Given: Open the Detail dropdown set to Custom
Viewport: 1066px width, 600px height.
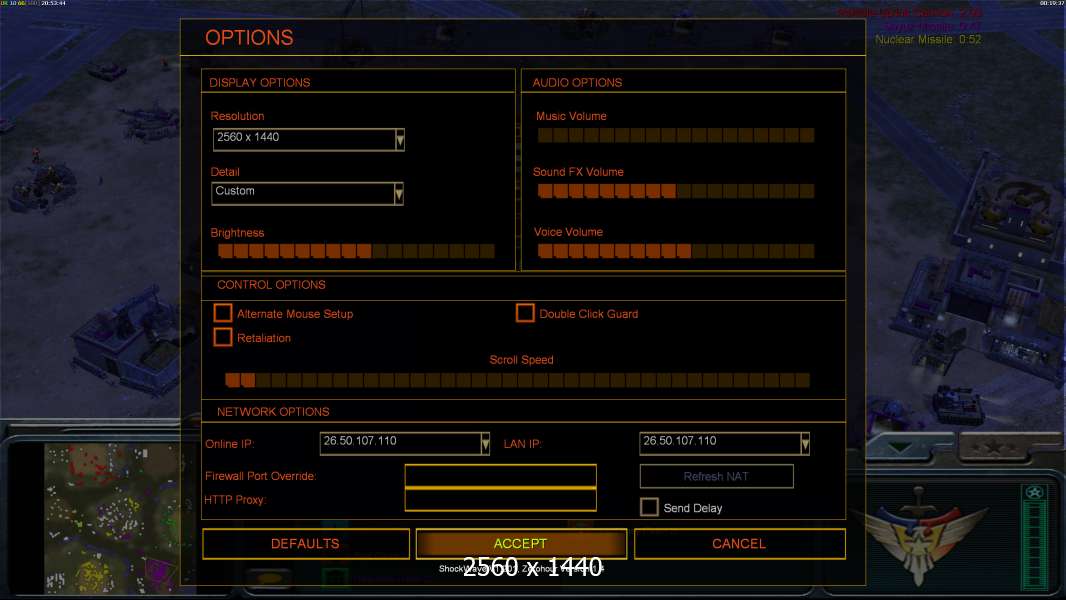Looking at the screenshot, I should click(x=308, y=193).
